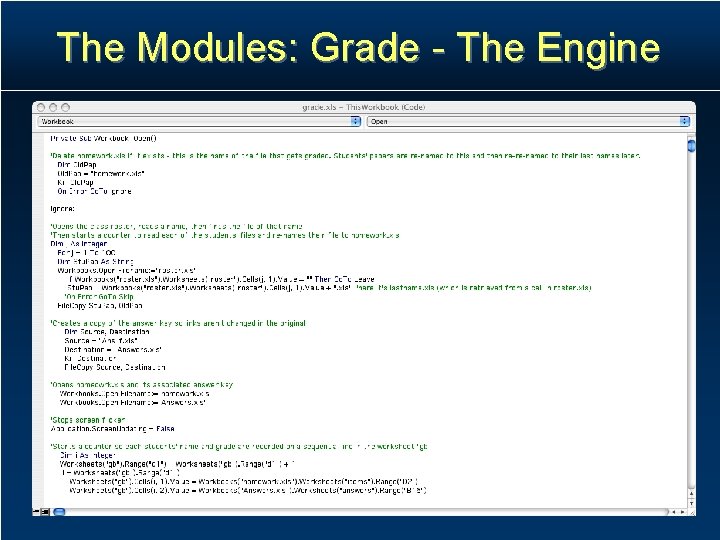Click the vertical scrollbar thumb
The height and width of the screenshot is (540, 720).
[691, 146]
